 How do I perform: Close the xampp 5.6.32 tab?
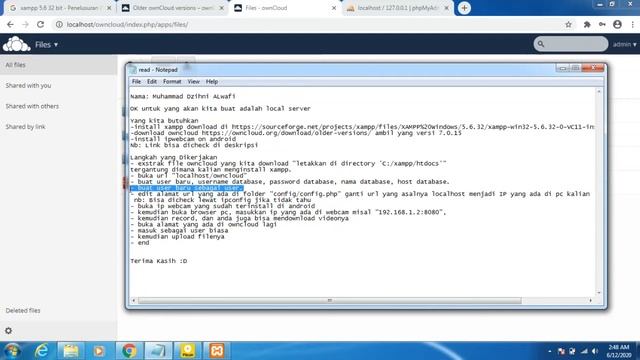pos(109,8)
